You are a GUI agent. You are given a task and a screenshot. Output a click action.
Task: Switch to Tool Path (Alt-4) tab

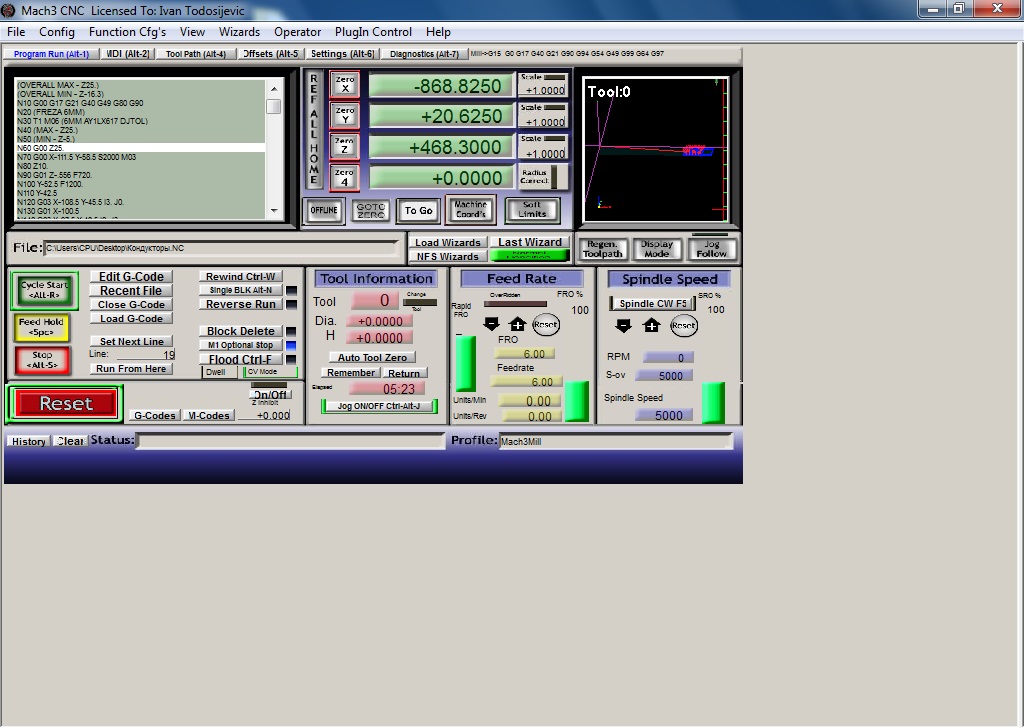point(195,54)
